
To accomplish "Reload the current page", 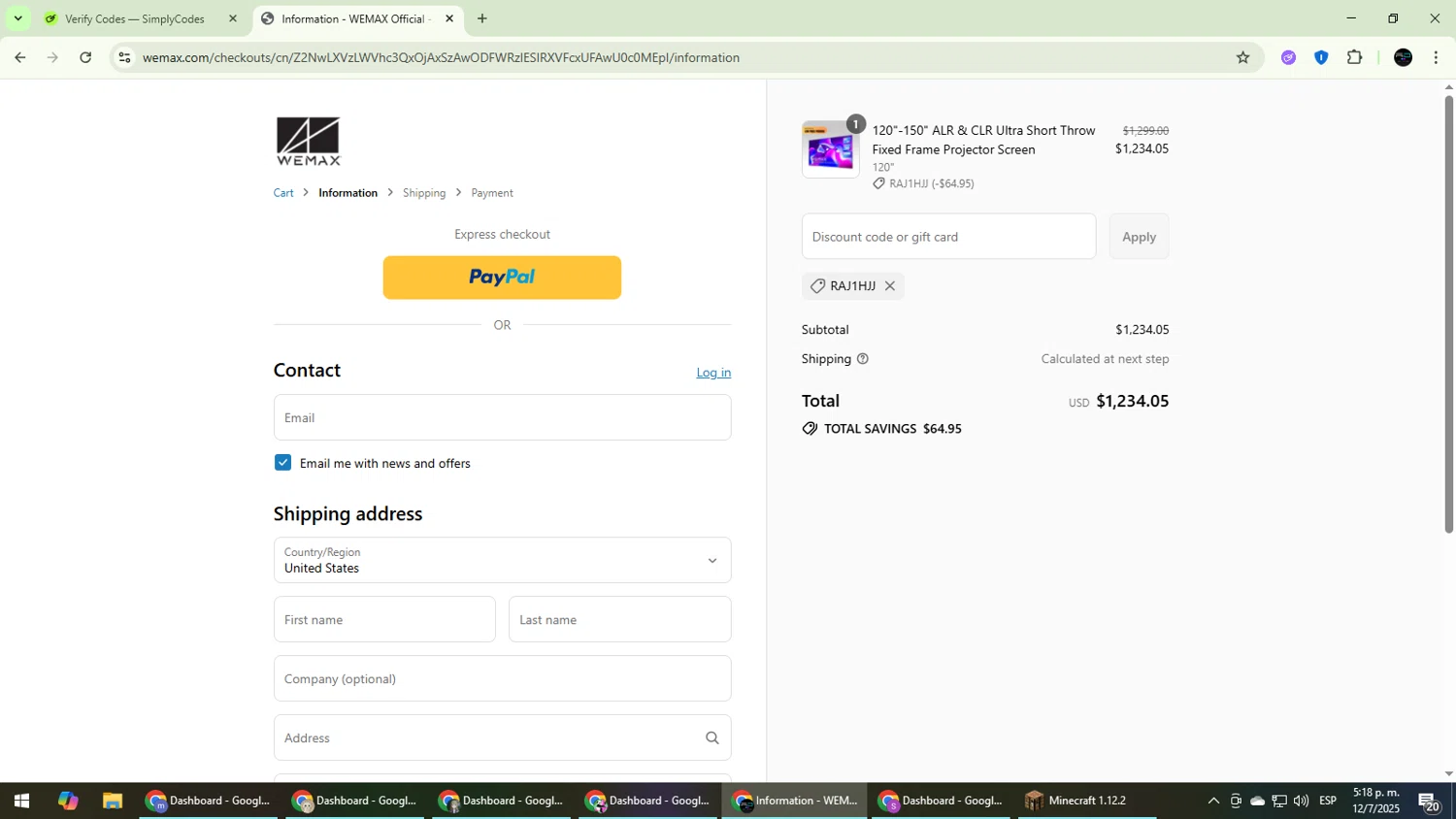I will (x=85, y=57).
